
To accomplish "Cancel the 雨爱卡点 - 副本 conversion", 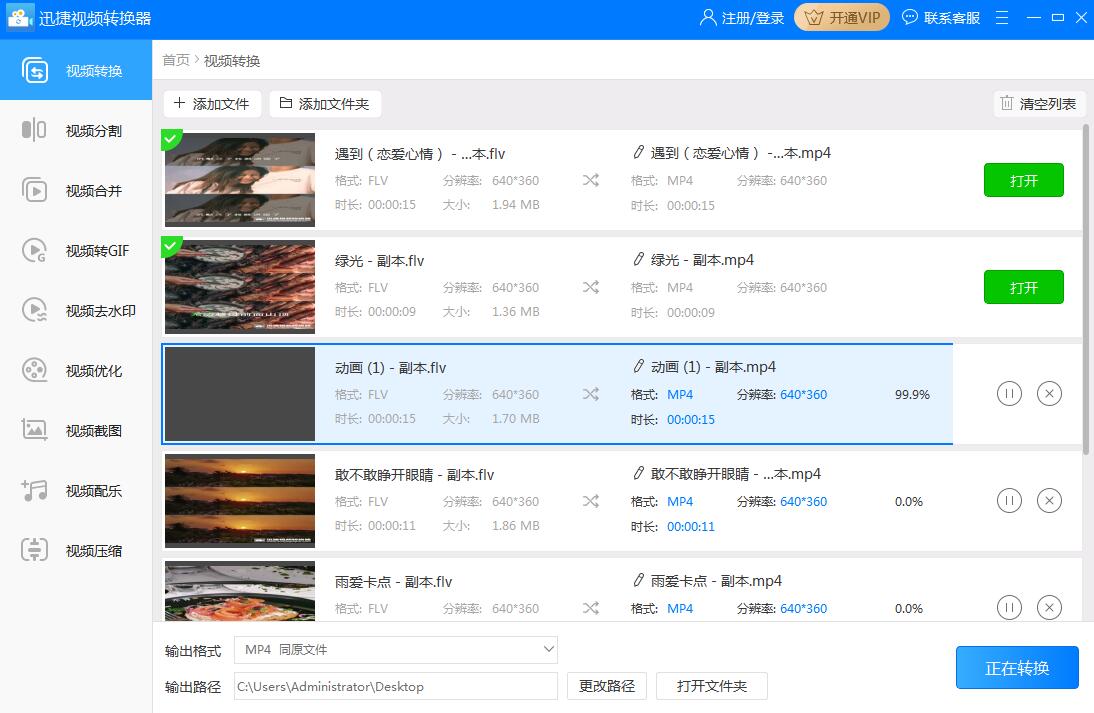I will [x=1049, y=607].
